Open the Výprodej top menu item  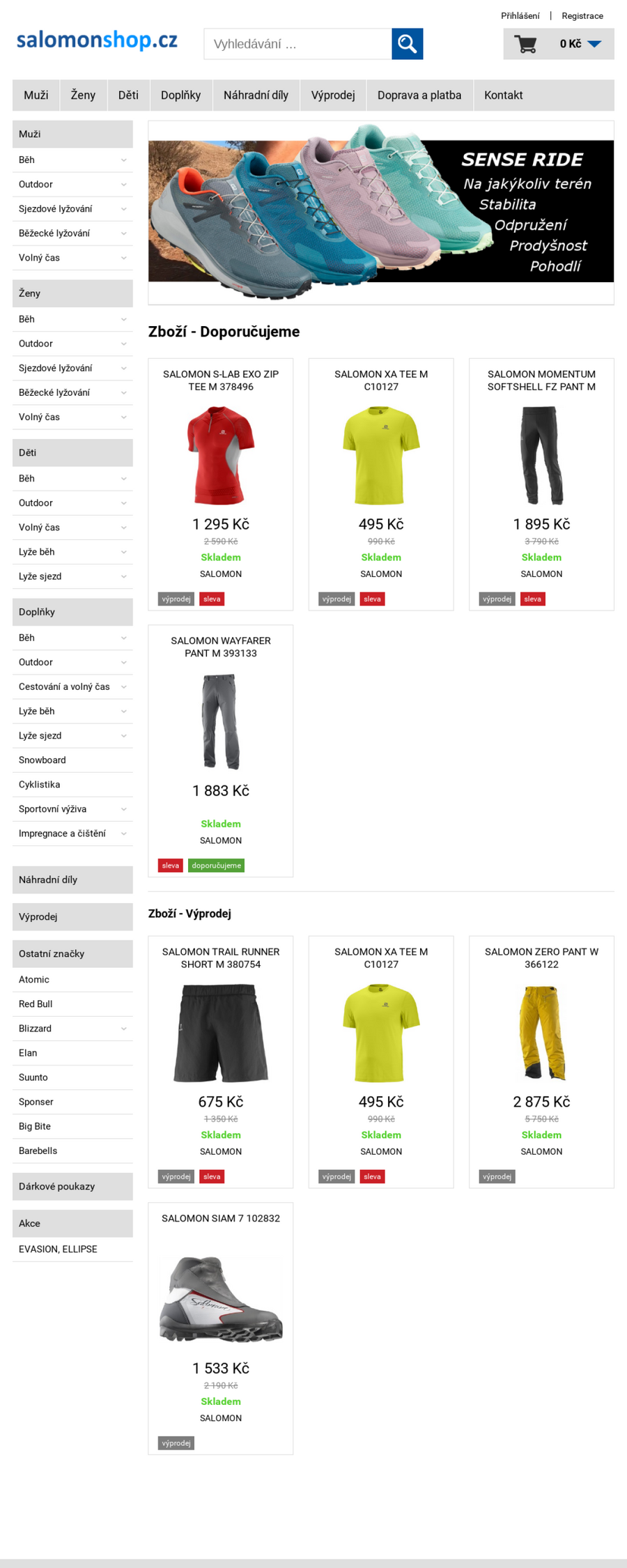333,95
